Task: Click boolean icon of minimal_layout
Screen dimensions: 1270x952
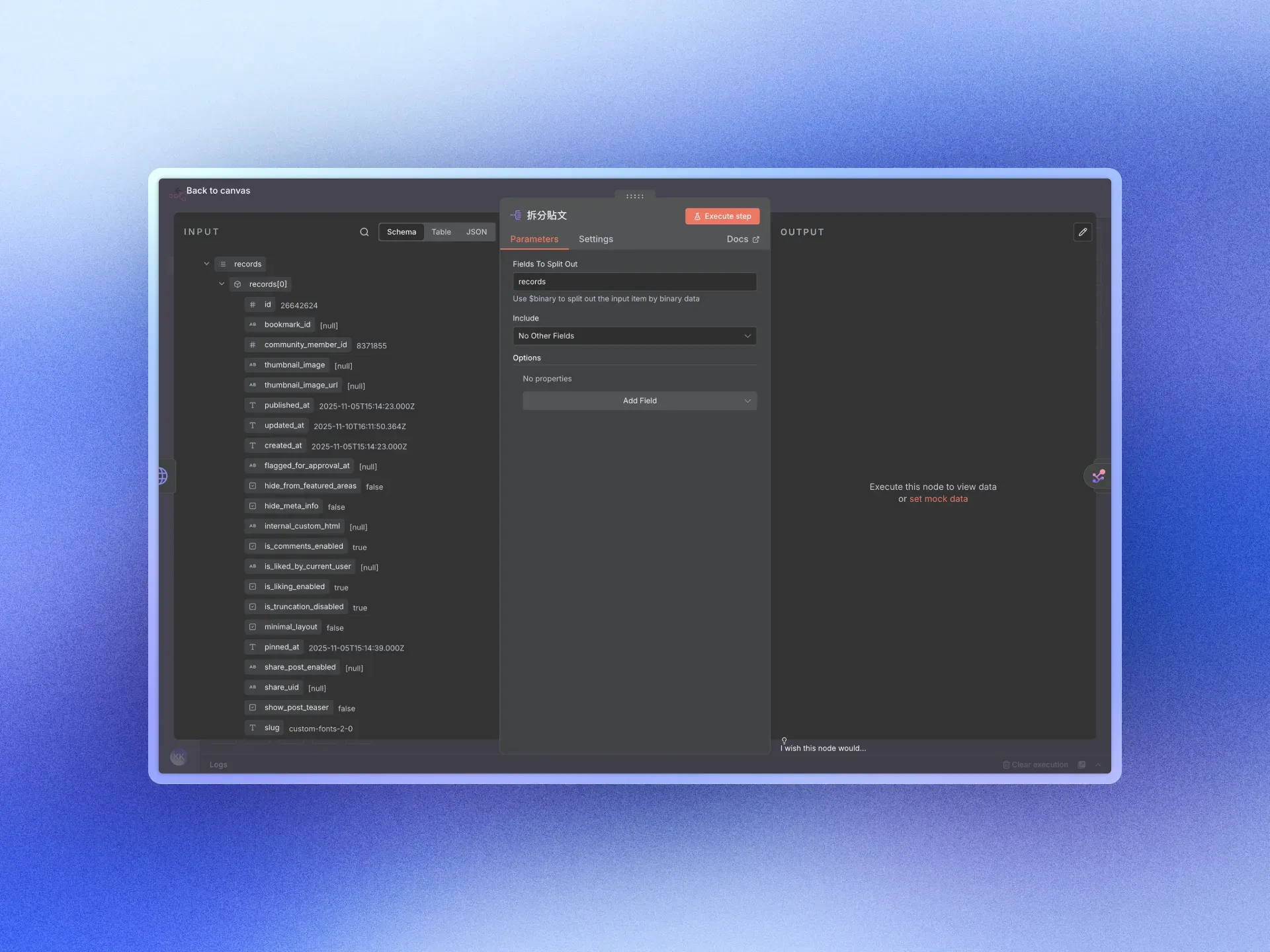Action: point(252,627)
